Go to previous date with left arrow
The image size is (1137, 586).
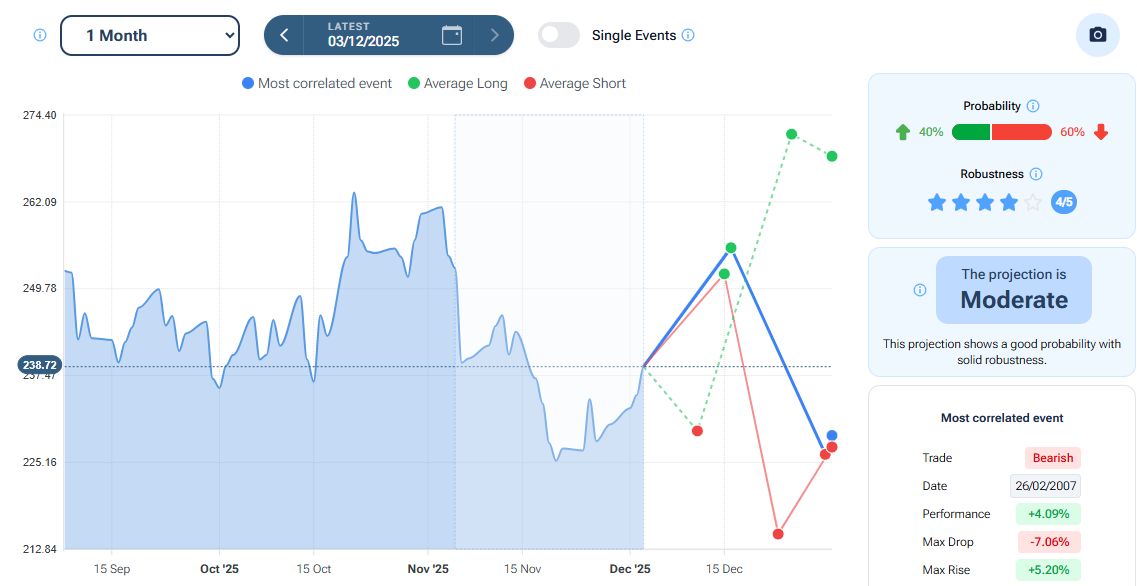click(x=284, y=35)
